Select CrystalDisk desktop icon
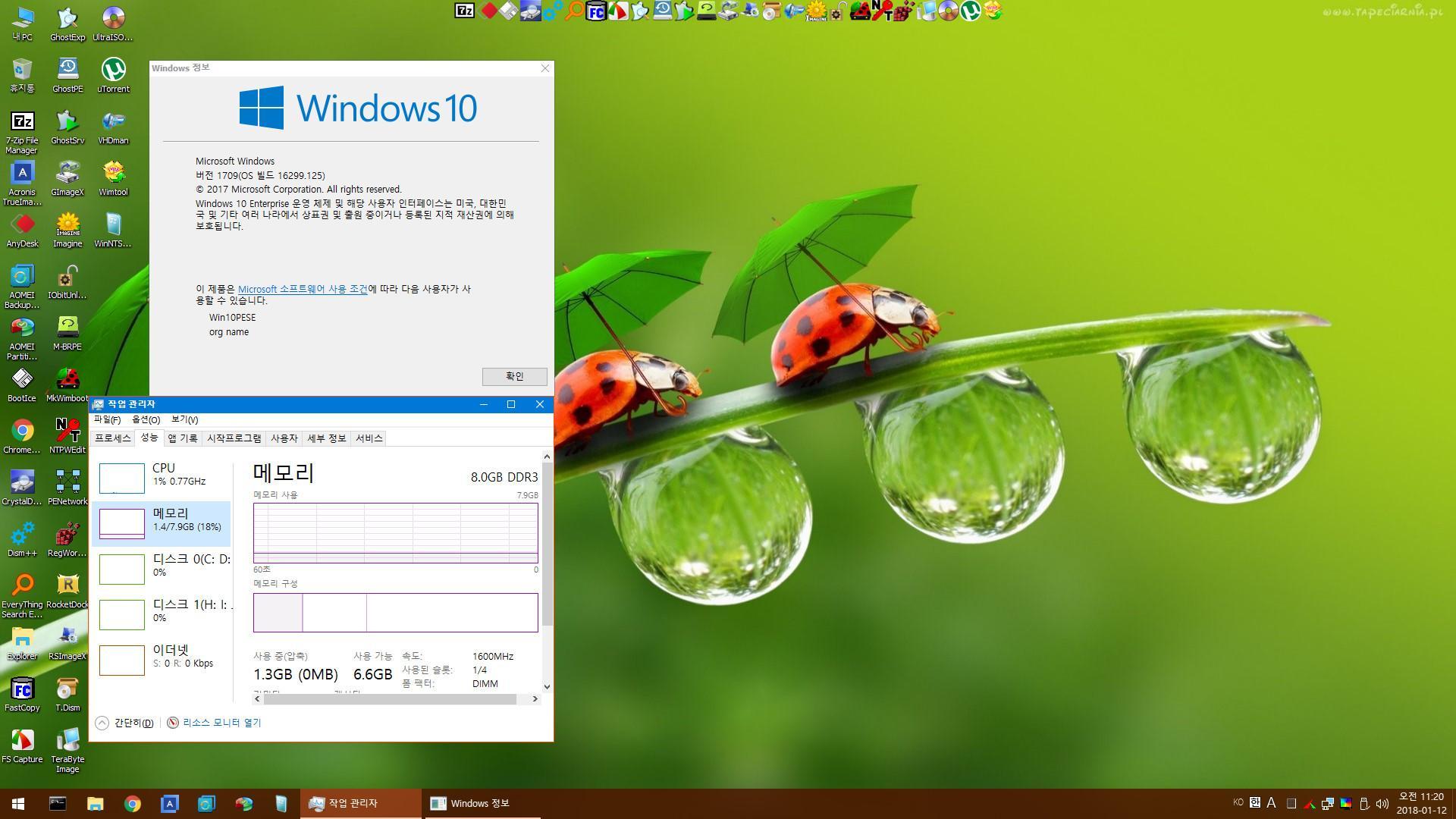 pos(22,488)
